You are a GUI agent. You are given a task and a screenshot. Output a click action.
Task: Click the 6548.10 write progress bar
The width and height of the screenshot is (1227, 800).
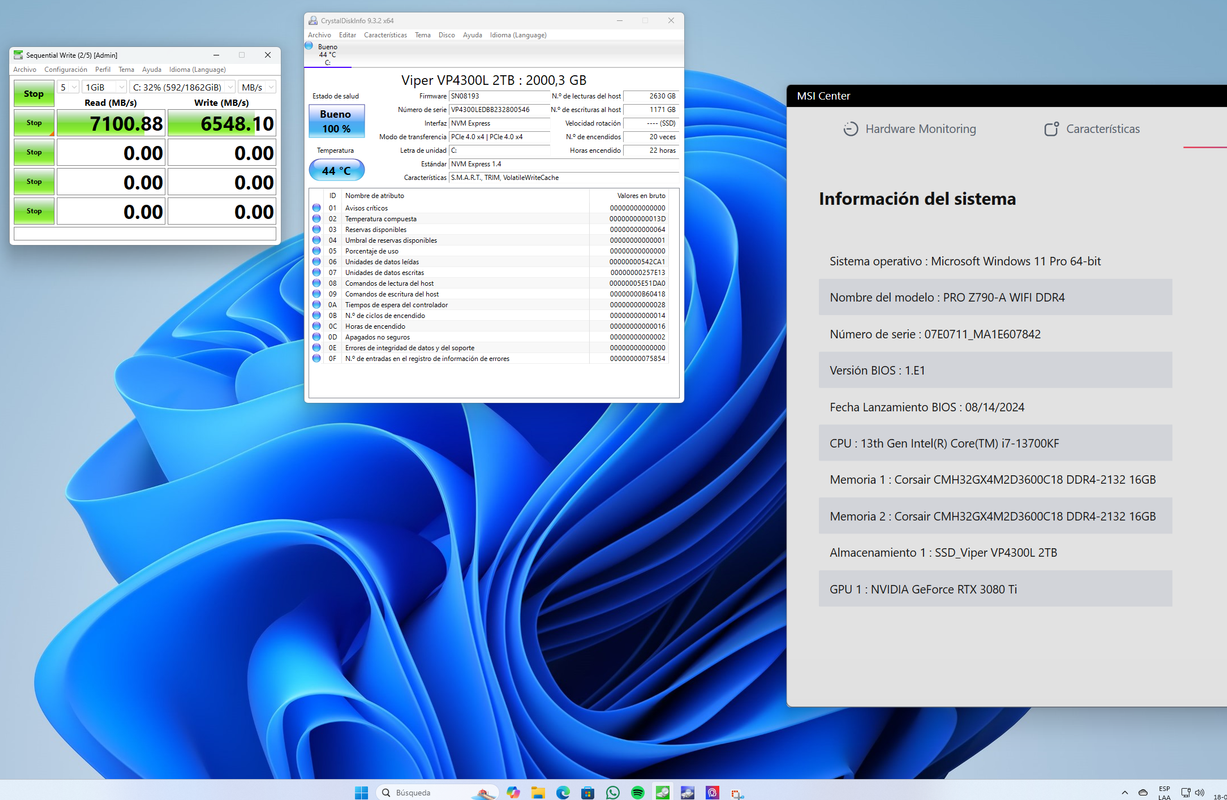(221, 123)
